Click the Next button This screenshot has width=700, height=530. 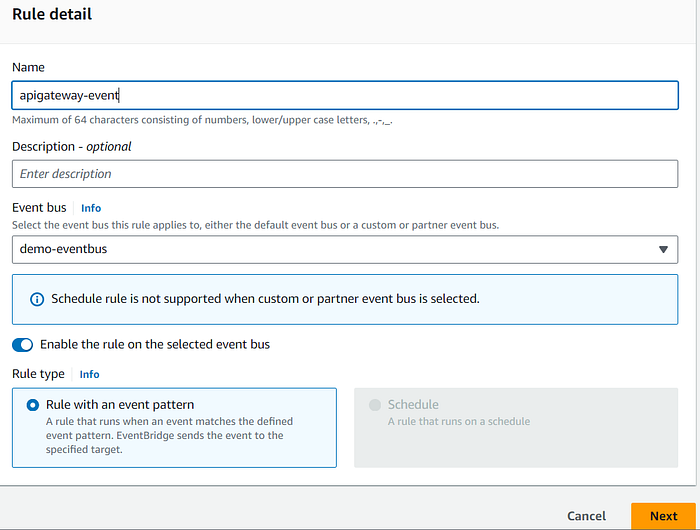tap(663, 516)
